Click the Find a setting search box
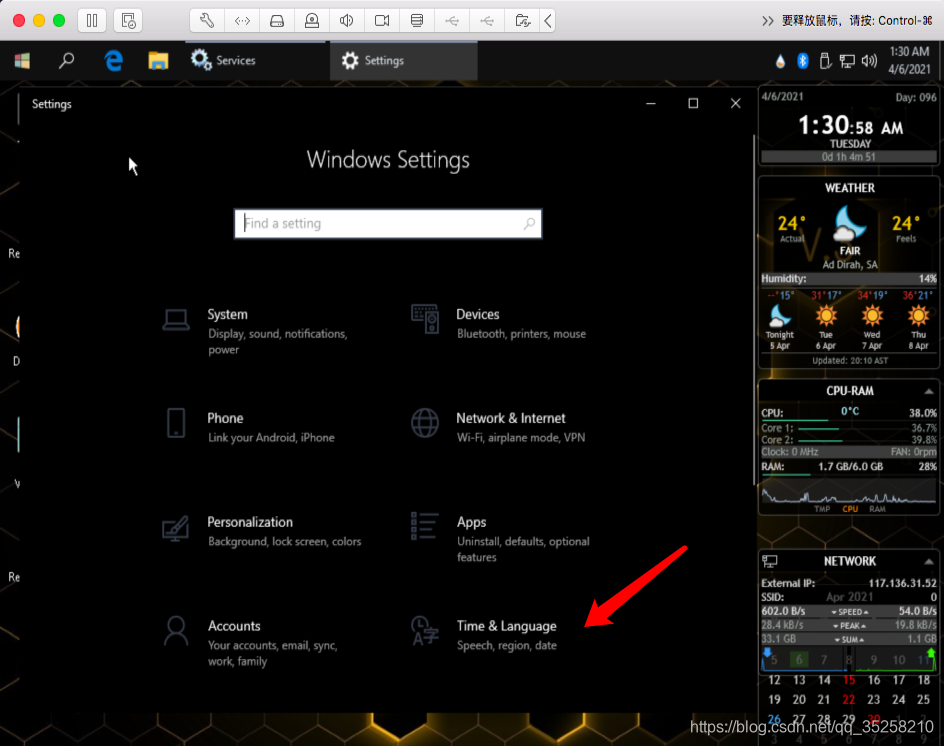 point(388,224)
